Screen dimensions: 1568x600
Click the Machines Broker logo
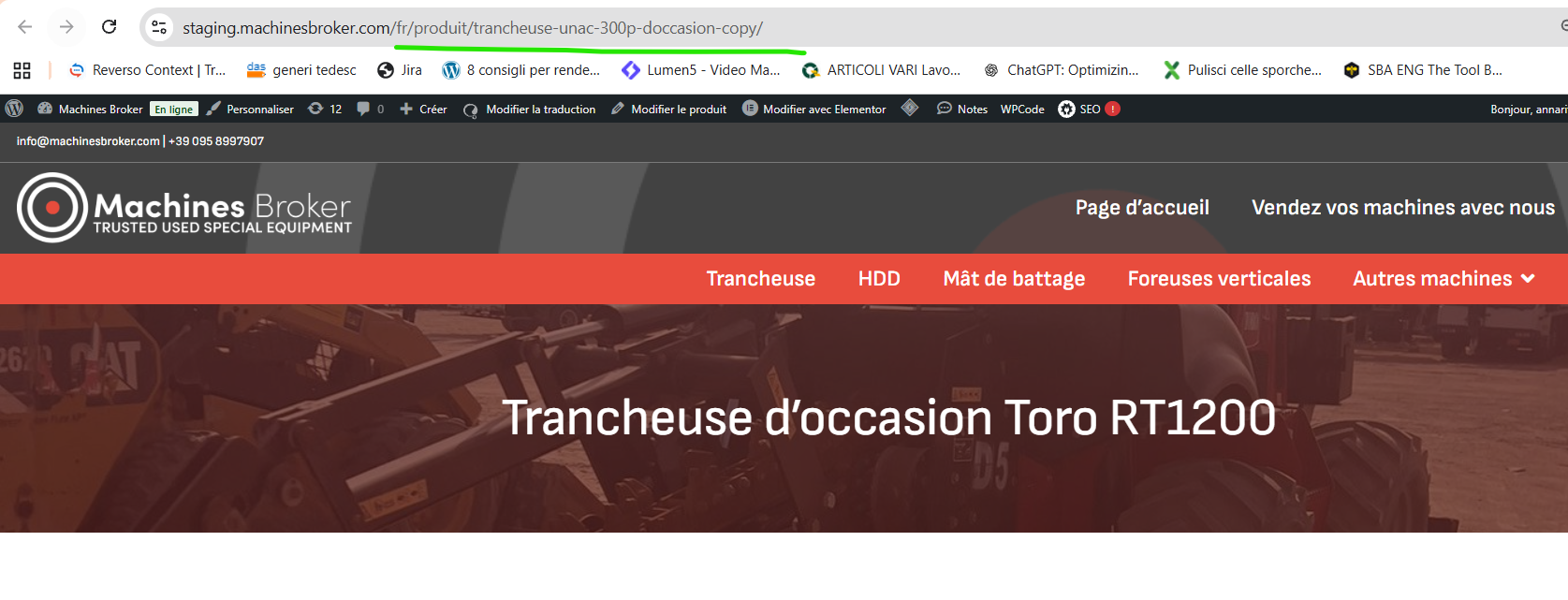coord(184,208)
